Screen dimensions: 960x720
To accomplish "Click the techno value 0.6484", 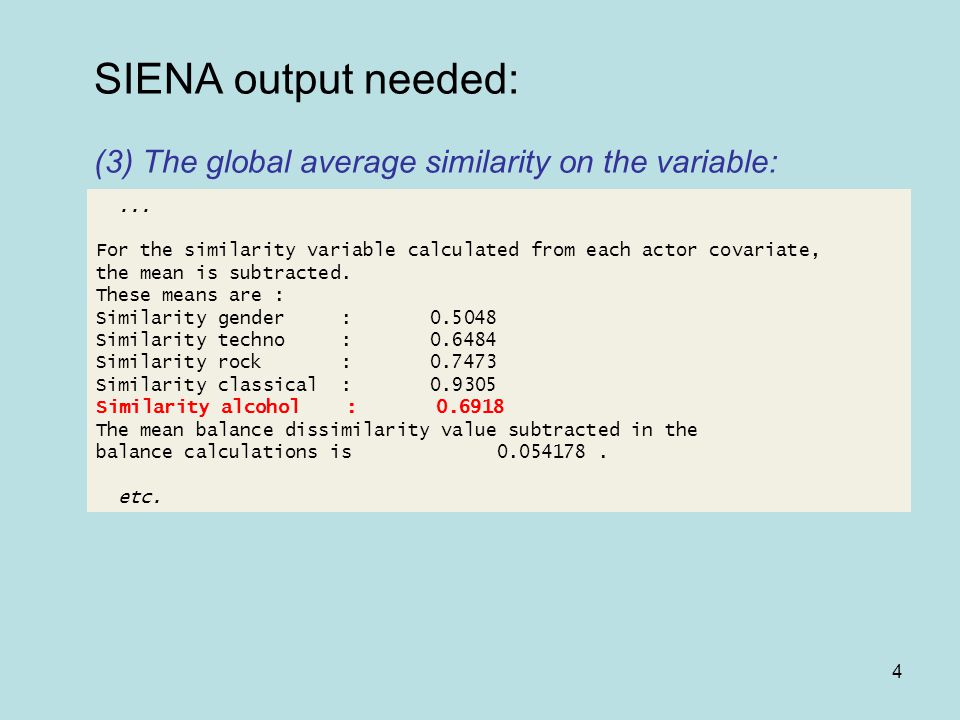I will 463,340.
